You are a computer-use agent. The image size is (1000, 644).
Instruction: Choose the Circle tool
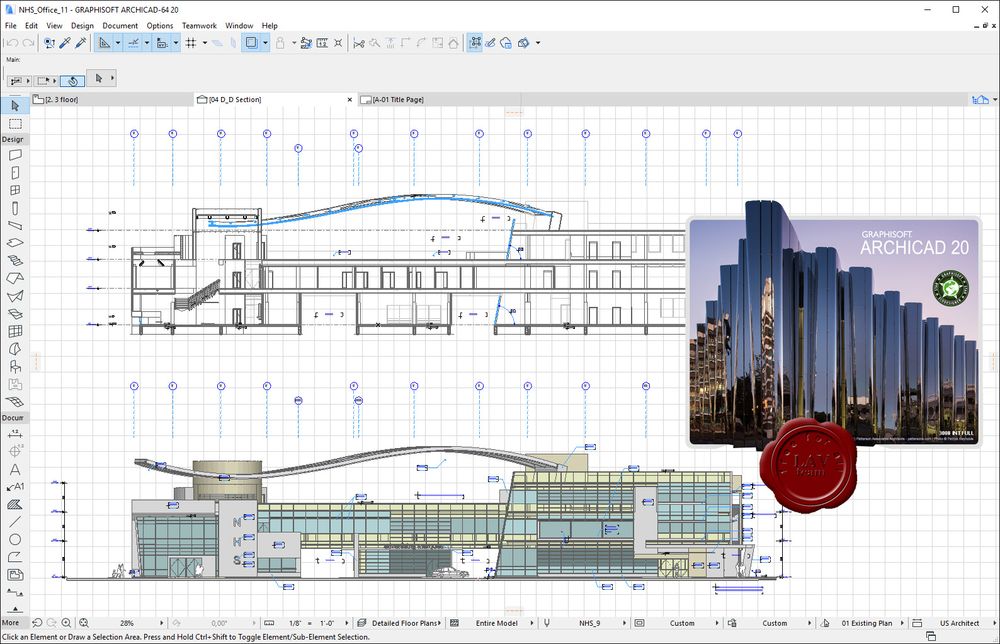coord(15,539)
